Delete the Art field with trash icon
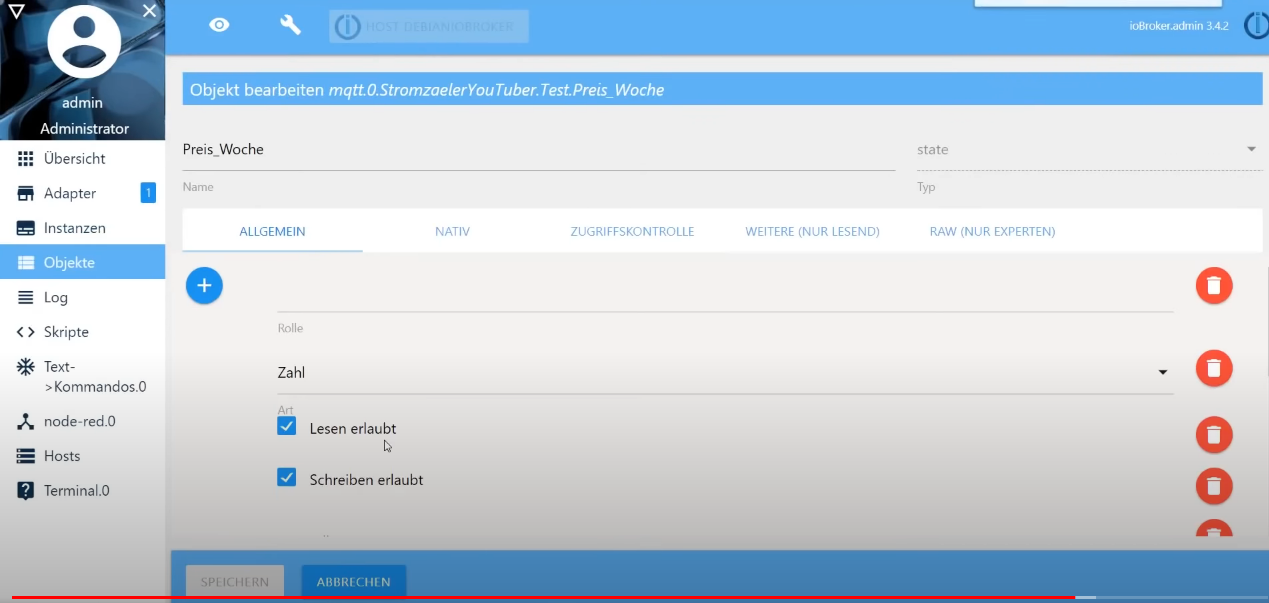The image size is (1269, 603). (1214, 368)
